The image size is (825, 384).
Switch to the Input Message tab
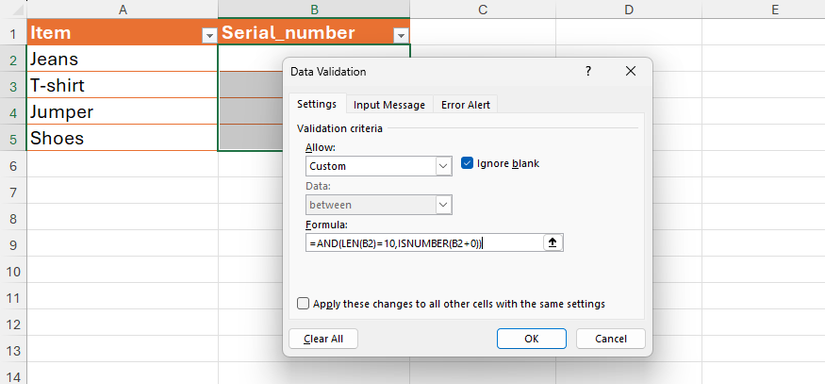389,105
